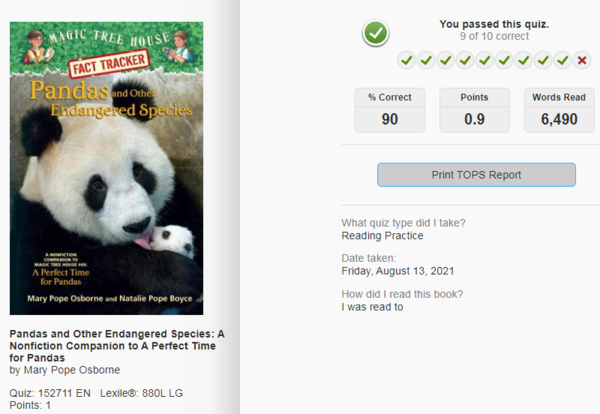Image resolution: width=600 pixels, height=414 pixels.
Task: Click the Points 0.9 box
Action: point(474,110)
